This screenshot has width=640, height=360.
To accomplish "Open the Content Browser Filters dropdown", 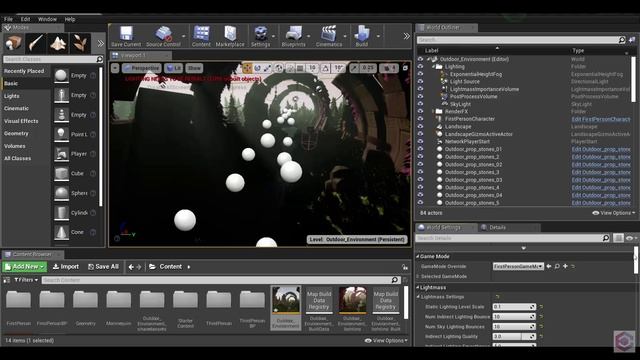I will [x=26, y=280].
